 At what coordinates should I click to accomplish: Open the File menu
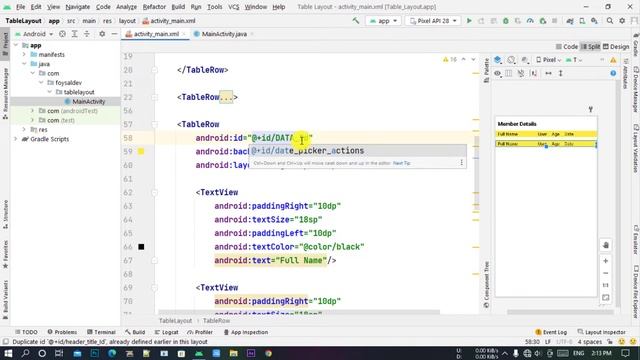click(x=20, y=7)
